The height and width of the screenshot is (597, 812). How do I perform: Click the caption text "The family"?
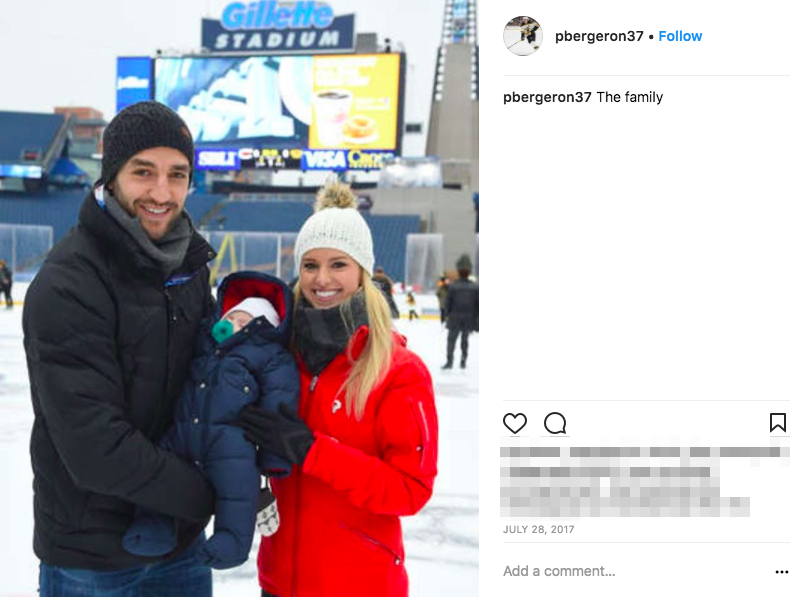click(629, 97)
